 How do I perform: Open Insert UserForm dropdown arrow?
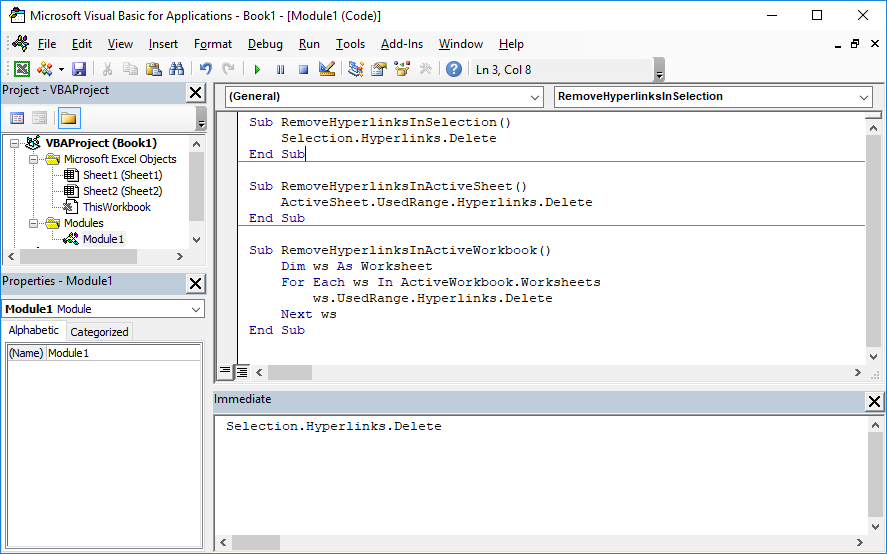[x=61, y=70]
